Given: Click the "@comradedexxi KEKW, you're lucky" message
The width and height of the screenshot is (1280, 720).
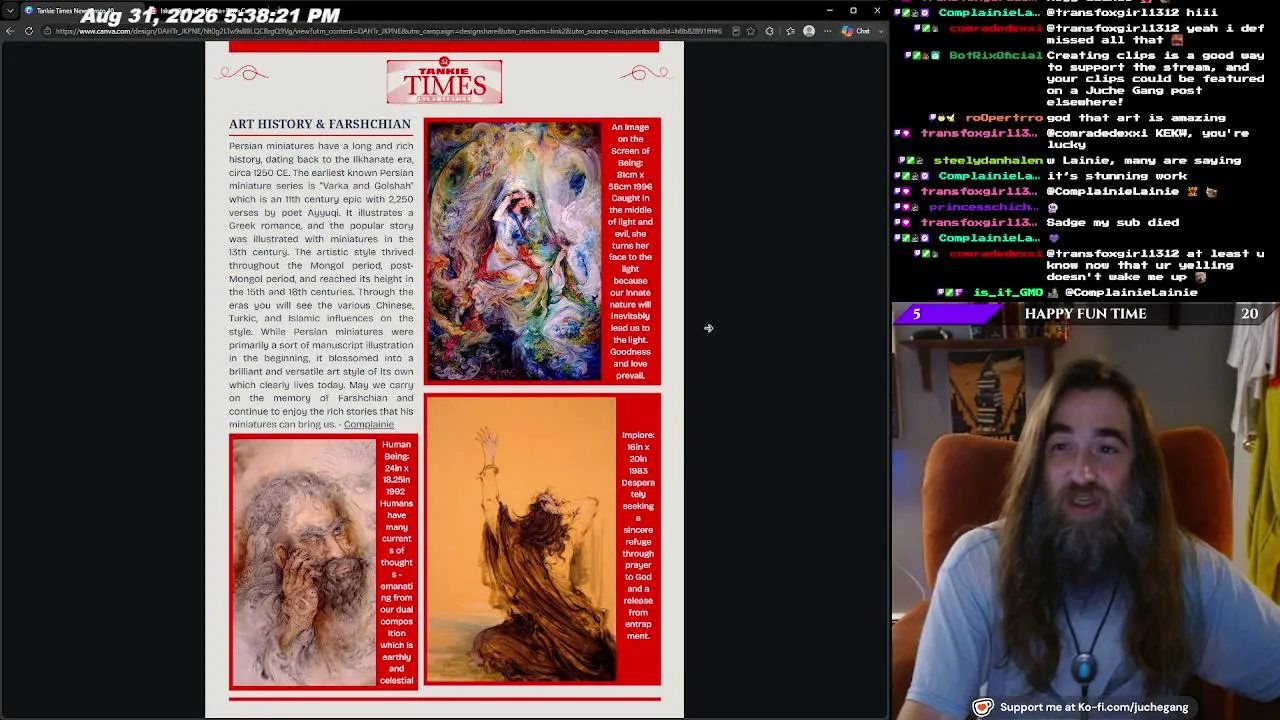Looking at the screenshot, I should click(1147, 139).
